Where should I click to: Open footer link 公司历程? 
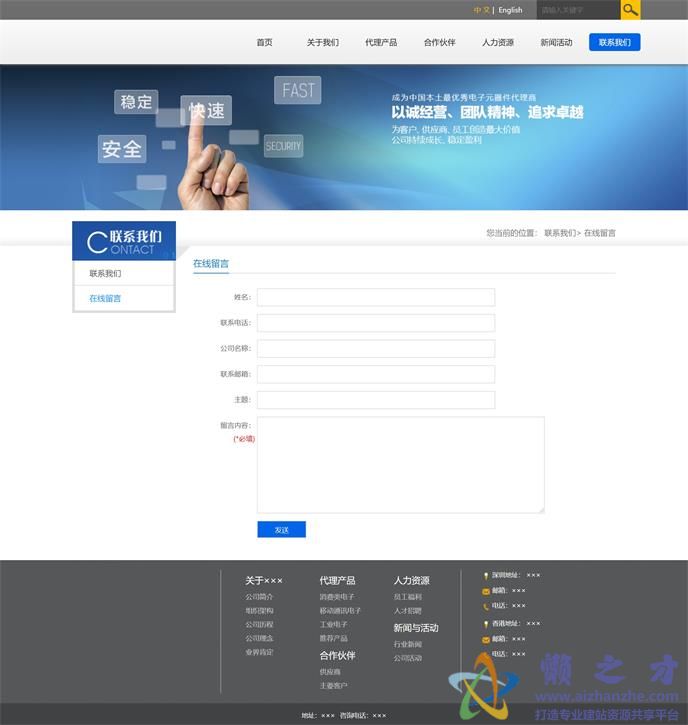[x=259, y=625]
